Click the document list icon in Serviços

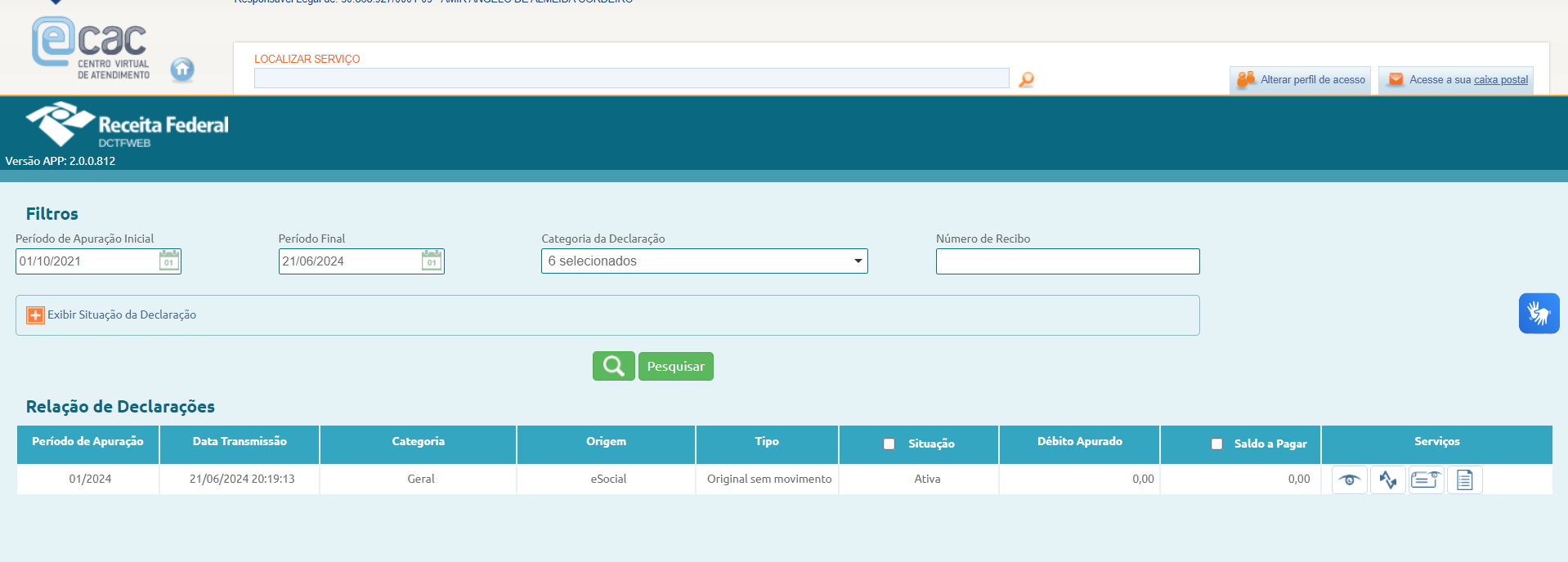[1464, 479]
